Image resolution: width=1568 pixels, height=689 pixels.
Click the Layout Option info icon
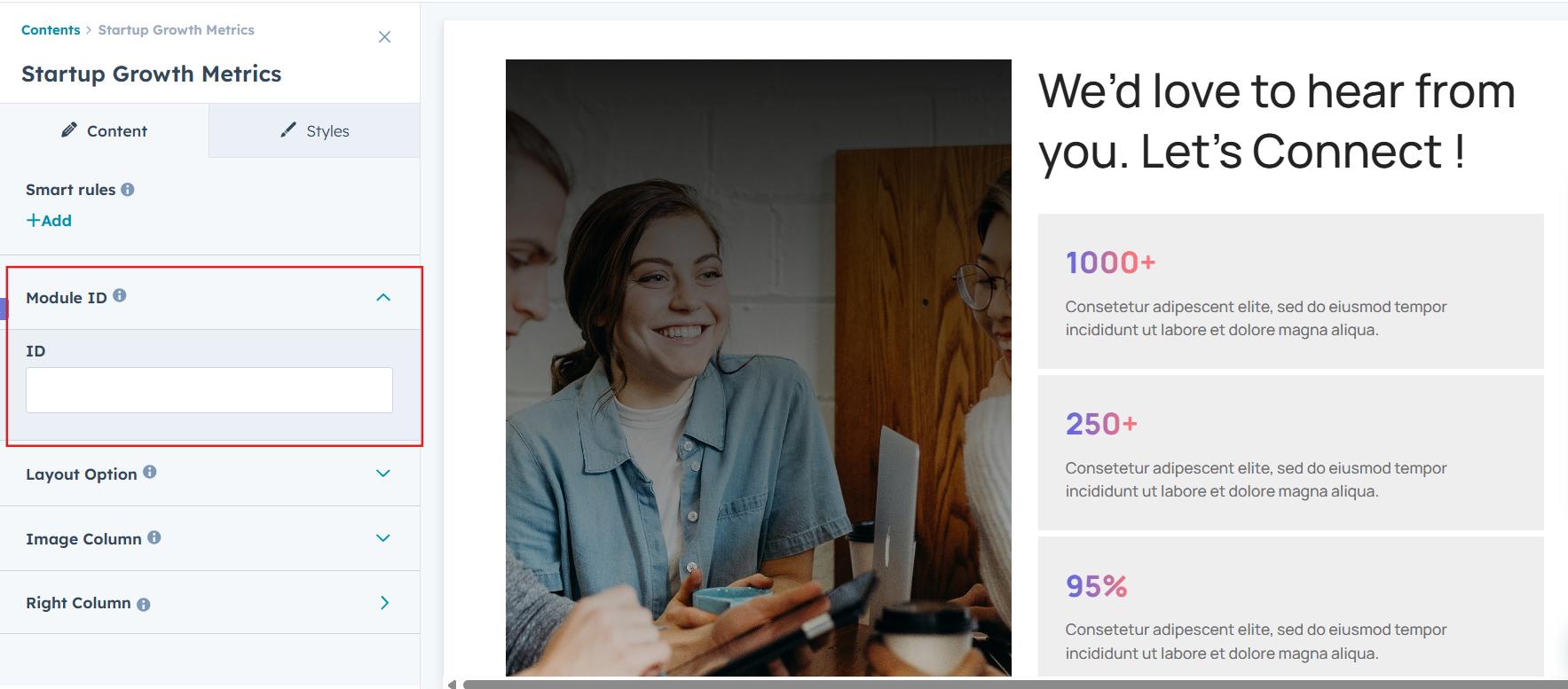point(150,472)
